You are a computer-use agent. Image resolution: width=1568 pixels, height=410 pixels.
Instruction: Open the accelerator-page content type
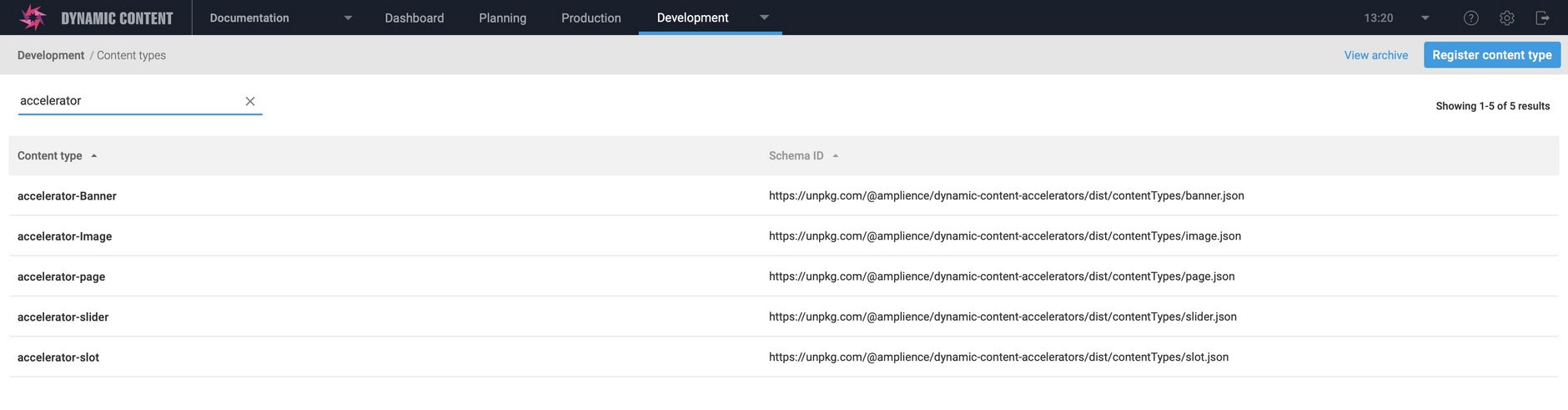click(x=61, y=276)
